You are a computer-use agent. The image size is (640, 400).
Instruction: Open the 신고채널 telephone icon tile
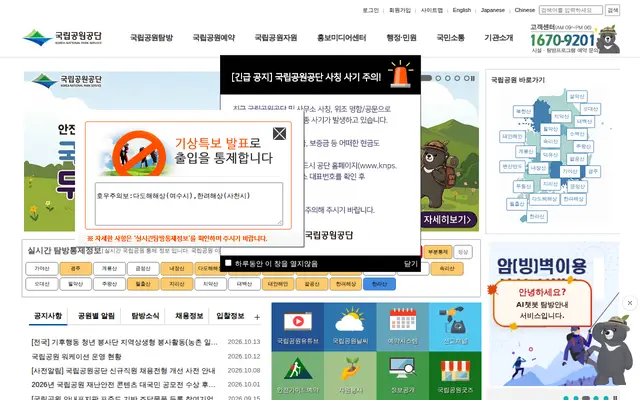pyautogui.click(x=455, y=327)
